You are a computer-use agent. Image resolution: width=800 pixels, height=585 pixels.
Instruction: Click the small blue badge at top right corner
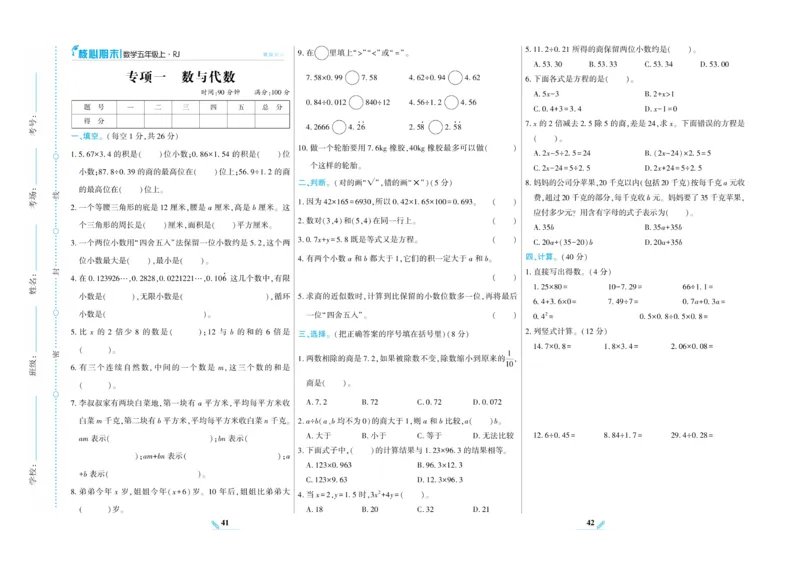pyautogui.click(x=273, y=53)
